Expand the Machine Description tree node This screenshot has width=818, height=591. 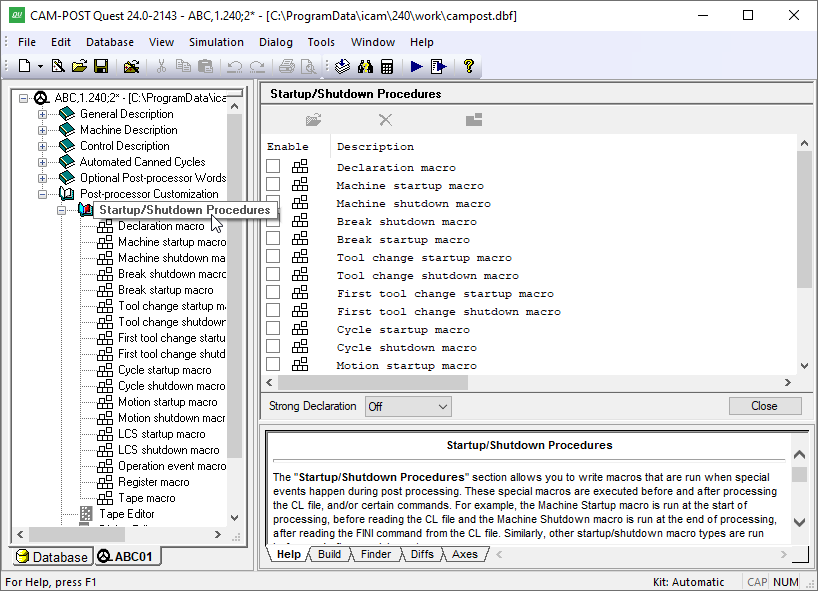[43, 130]
